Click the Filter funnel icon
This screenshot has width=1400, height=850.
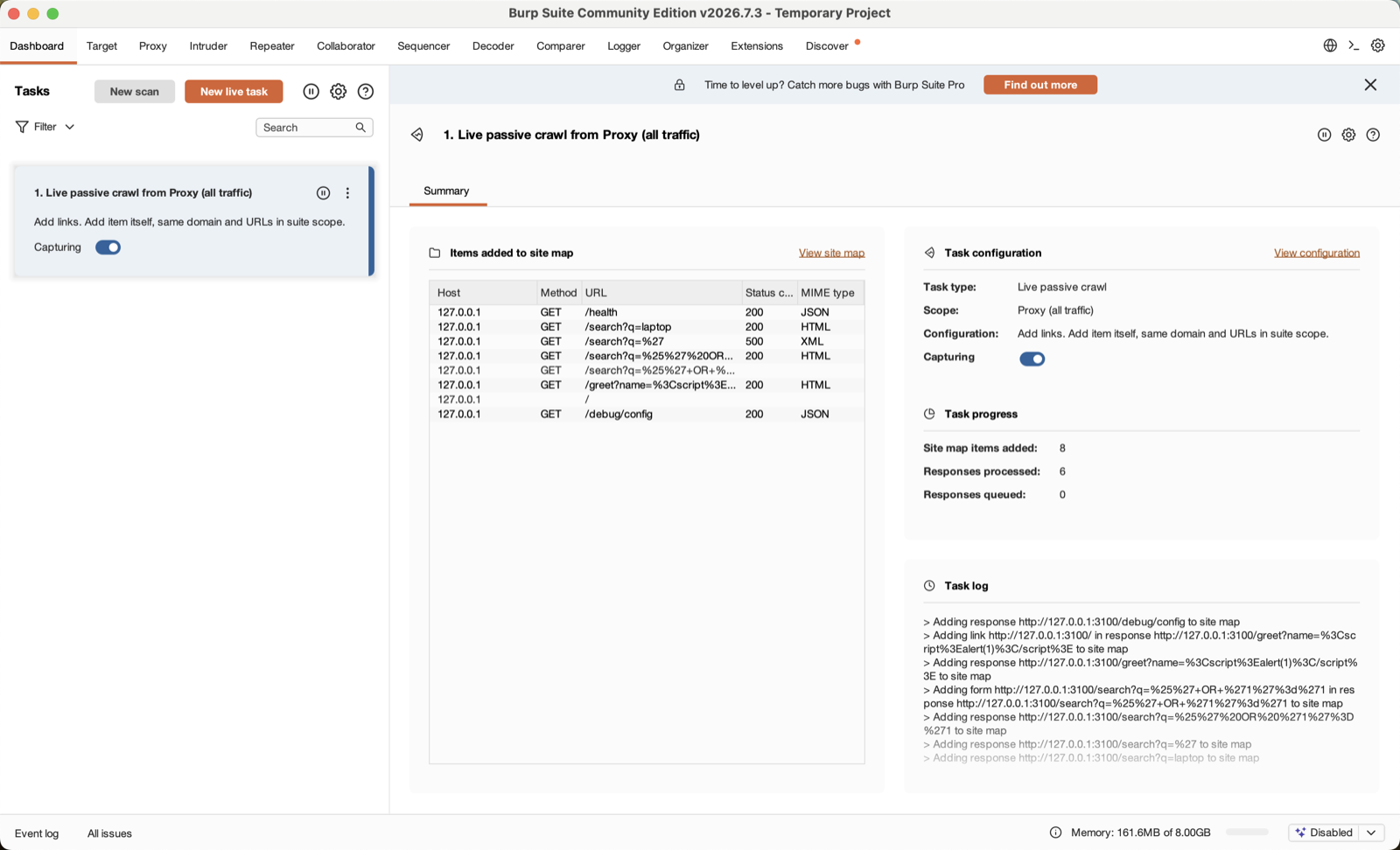(22, 127)
